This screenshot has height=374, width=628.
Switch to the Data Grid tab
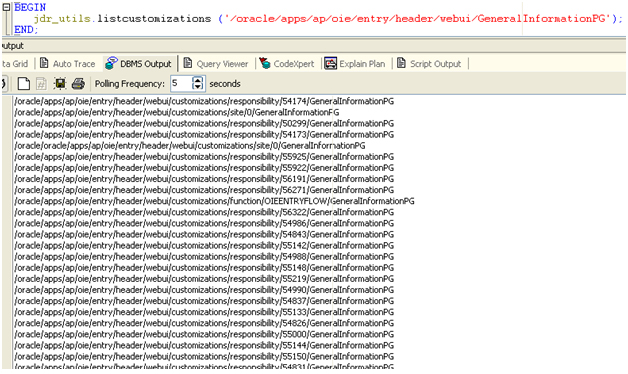[x=15, y=64]
